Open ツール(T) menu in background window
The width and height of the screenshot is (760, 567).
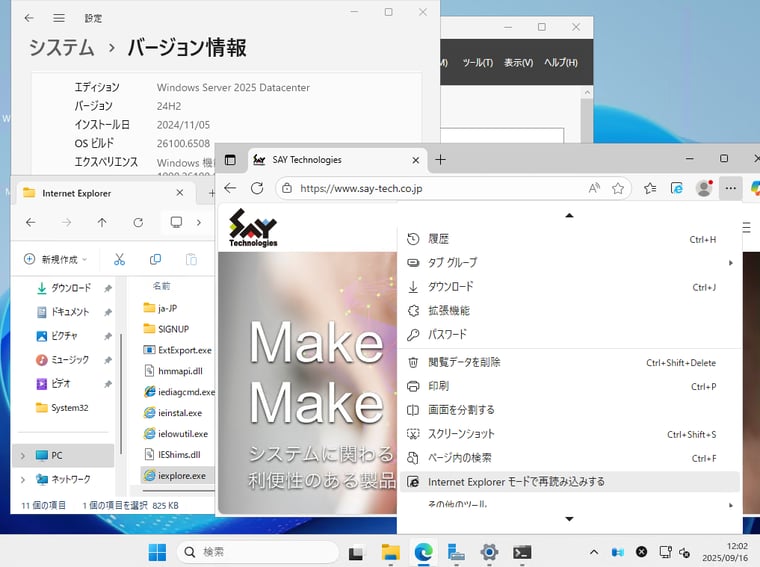477,63
